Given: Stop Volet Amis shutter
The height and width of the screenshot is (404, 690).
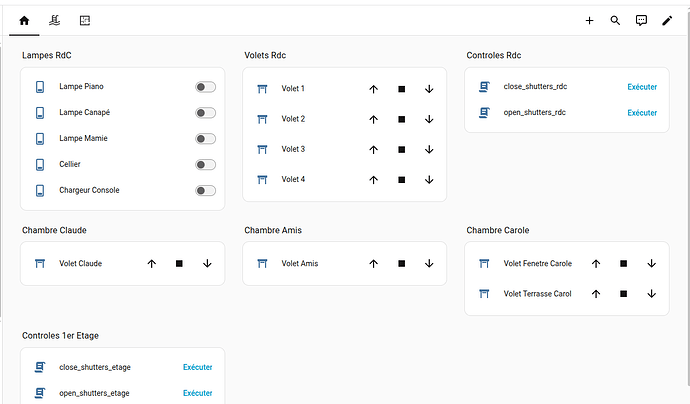Looking at the screenshot, I should 401,264.
